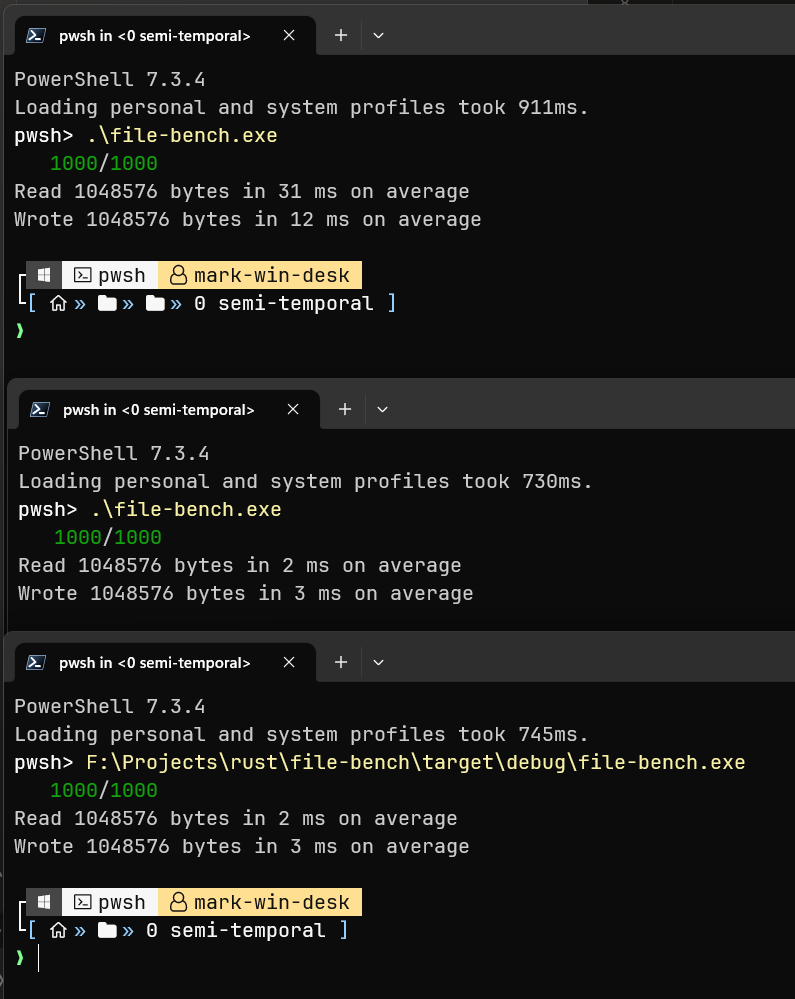Click the pwsh shell segment in the 911ms window prompt

pyautogui.click(x=110, y=275)
